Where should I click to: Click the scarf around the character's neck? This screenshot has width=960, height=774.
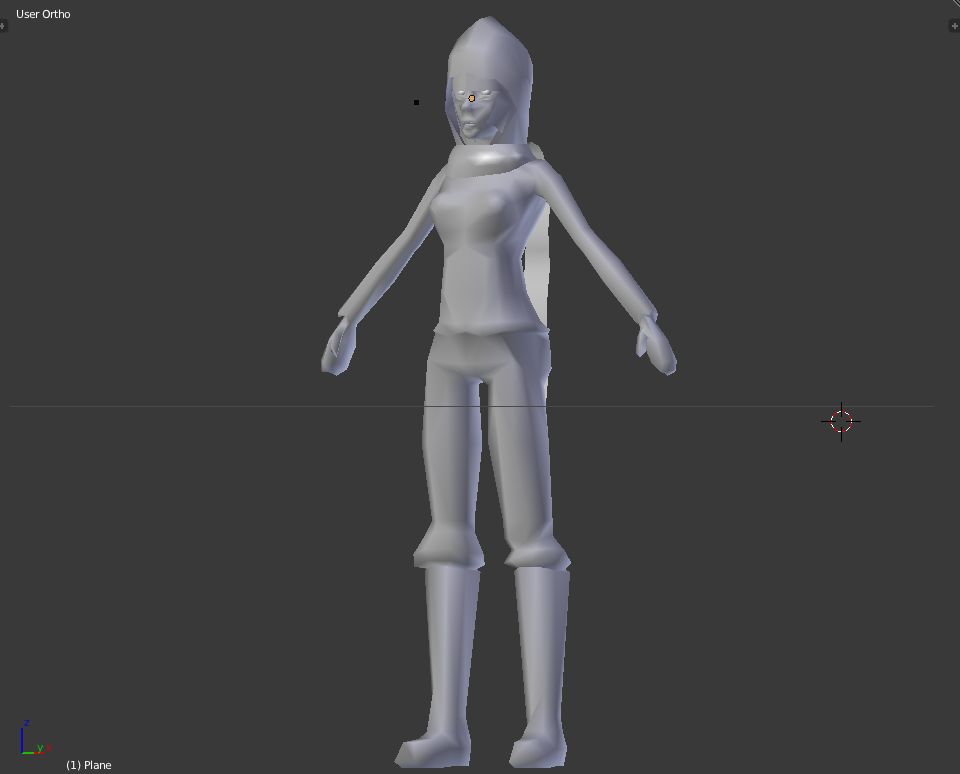pos(490,159)
